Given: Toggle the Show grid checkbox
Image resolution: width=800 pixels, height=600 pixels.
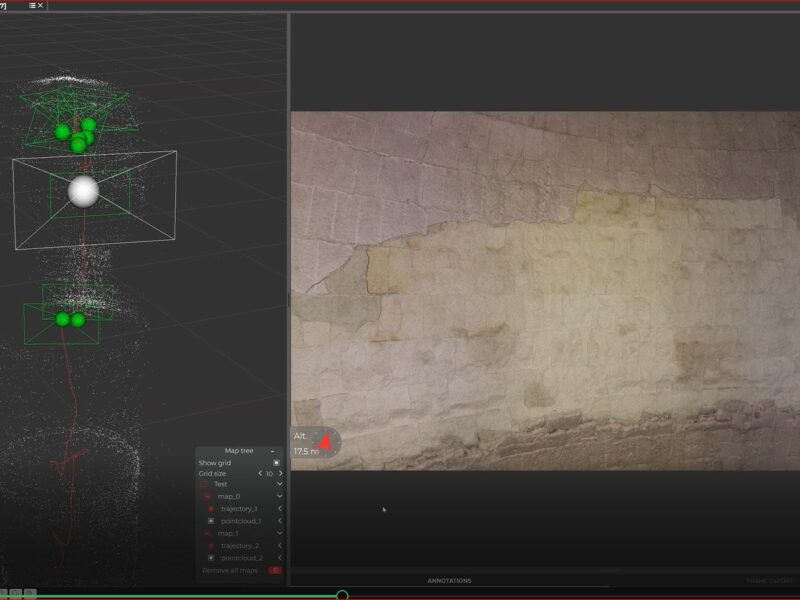Looking at the screenshot, I should pyautogui.click(x=276, y=463).
